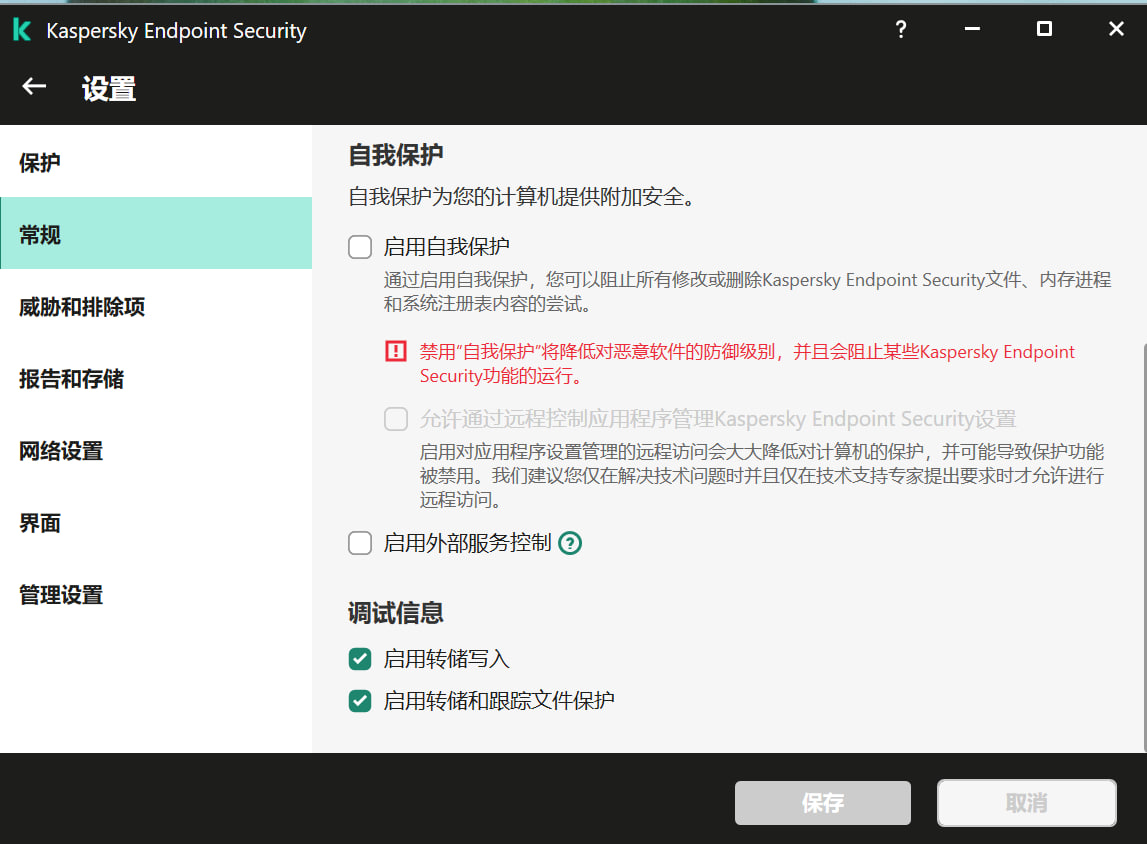This screenshot has width=1147, height=844.
Task: Uncheck the 启用转储写入 checkbox
Action: click(x=360, y=659)
